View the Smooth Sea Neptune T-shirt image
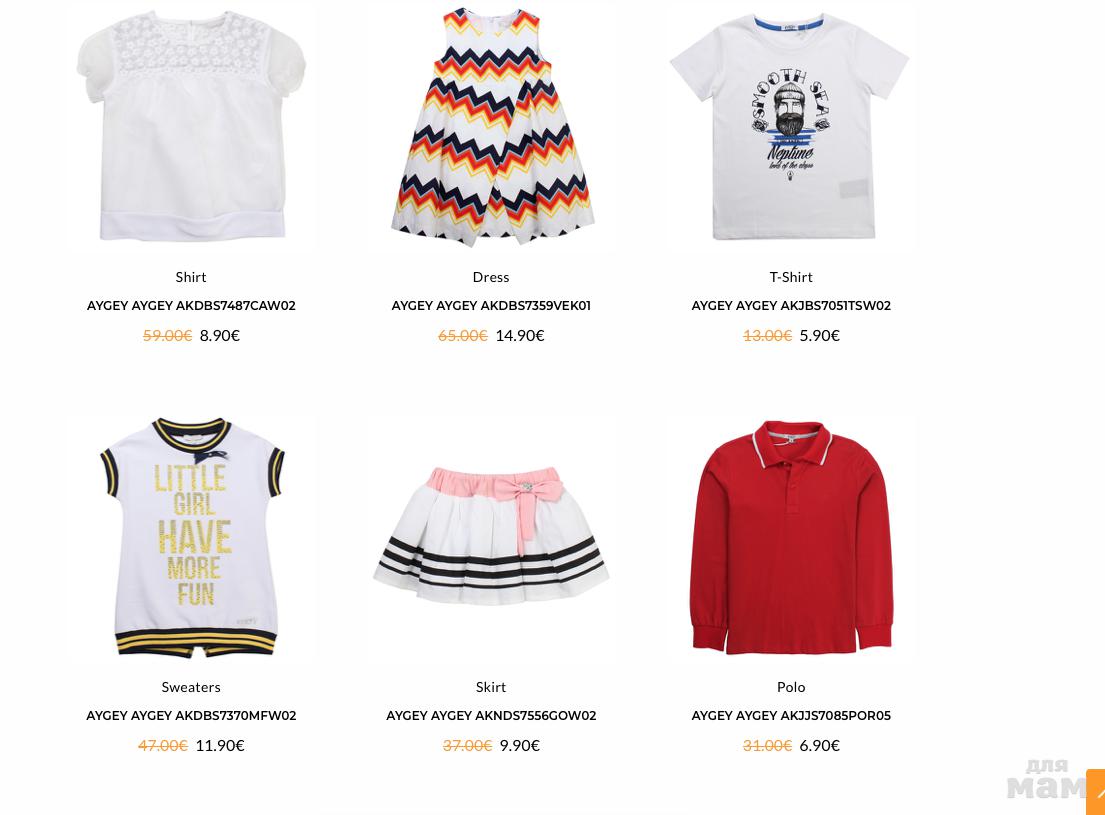 pyautogui.click(x=791, y=126)
